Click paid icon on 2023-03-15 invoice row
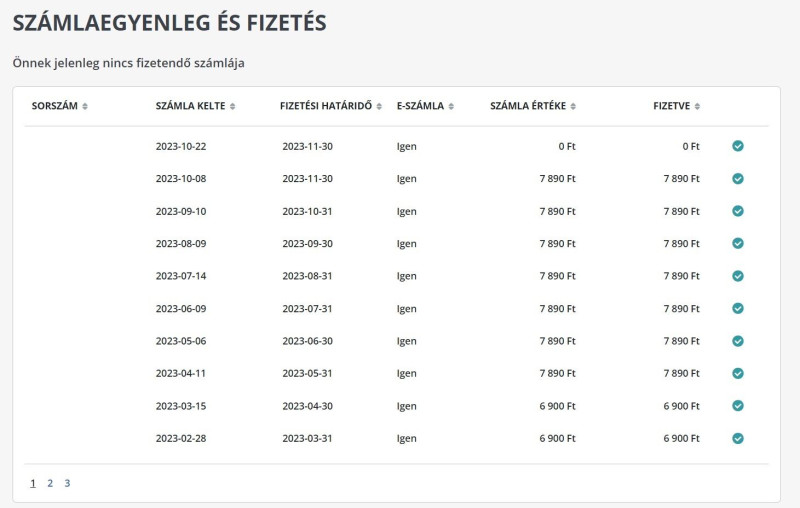 pos(738,406)
